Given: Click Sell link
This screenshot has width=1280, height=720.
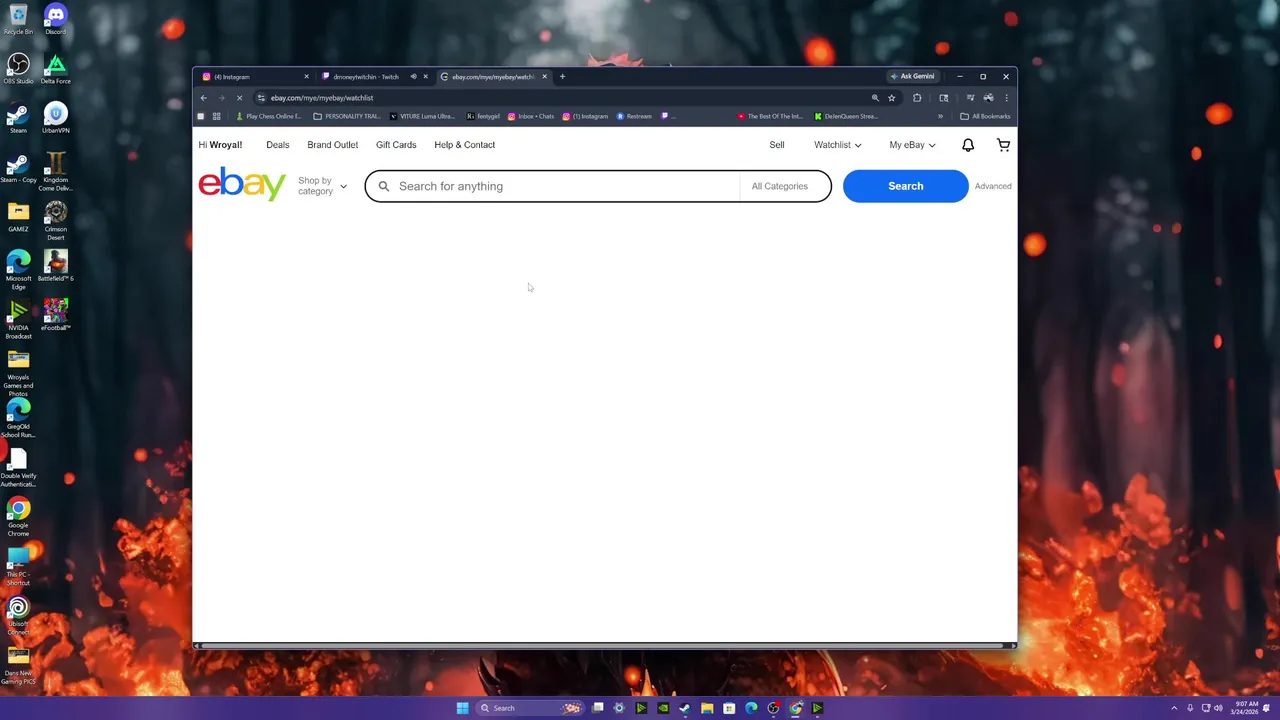Looking at the screenshot, I should click(777, 145).
